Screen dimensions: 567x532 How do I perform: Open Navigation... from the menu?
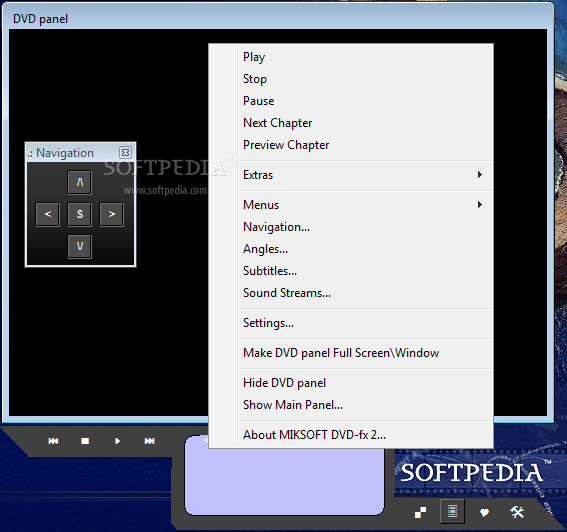tap(366, 227)
